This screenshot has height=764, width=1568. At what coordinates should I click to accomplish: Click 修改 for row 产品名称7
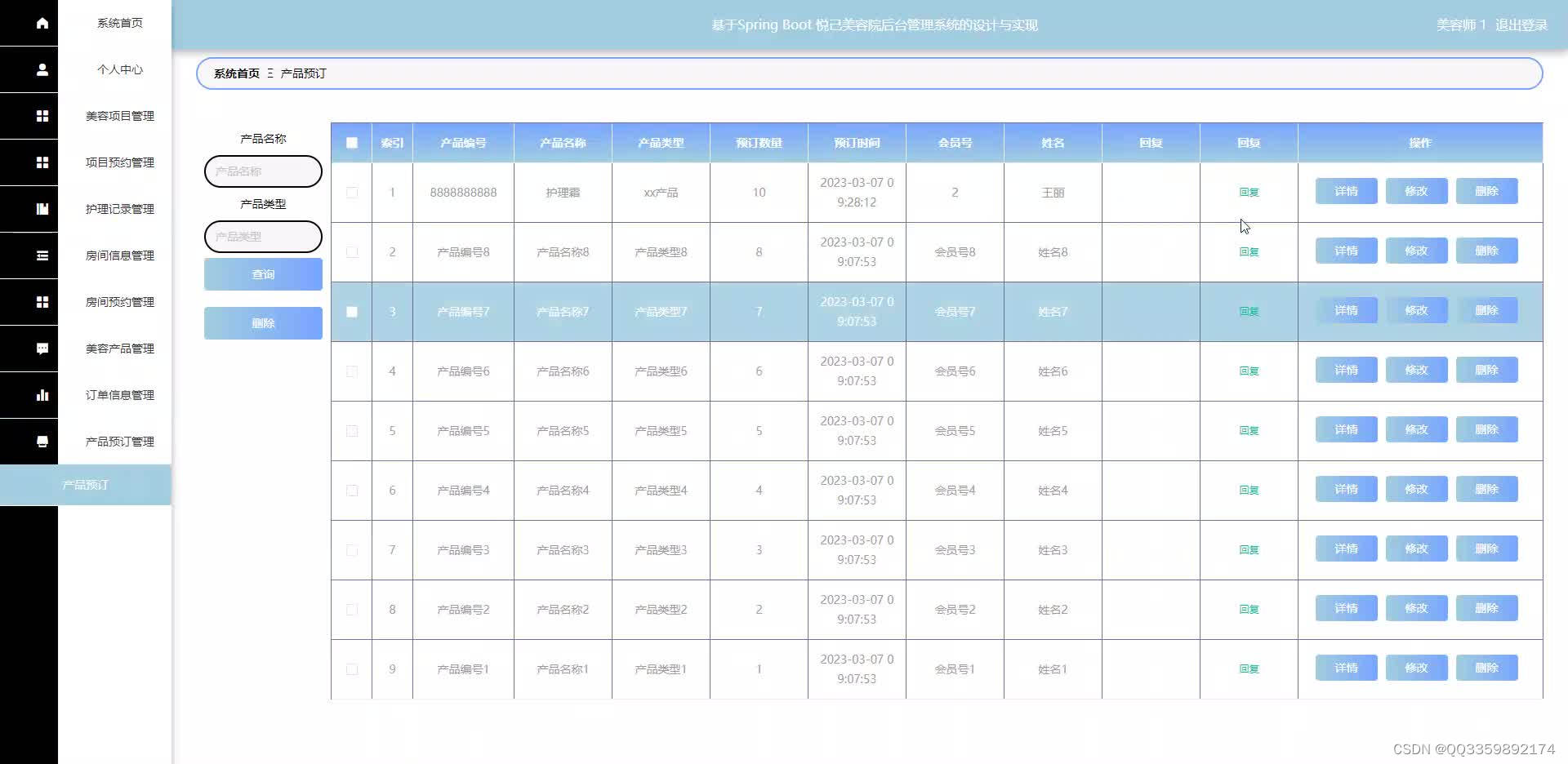click(x=1416, y=310)
